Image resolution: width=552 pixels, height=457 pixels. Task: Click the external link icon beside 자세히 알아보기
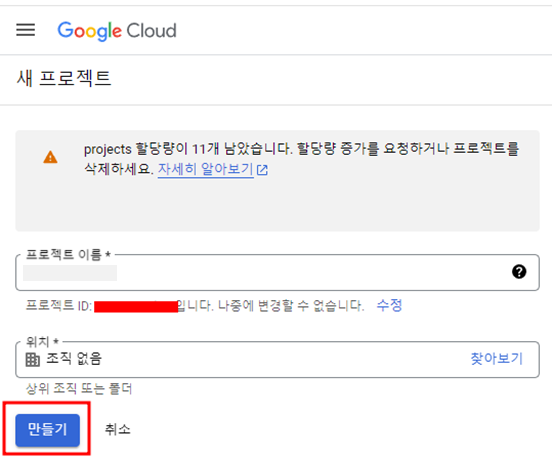[262, 170]
